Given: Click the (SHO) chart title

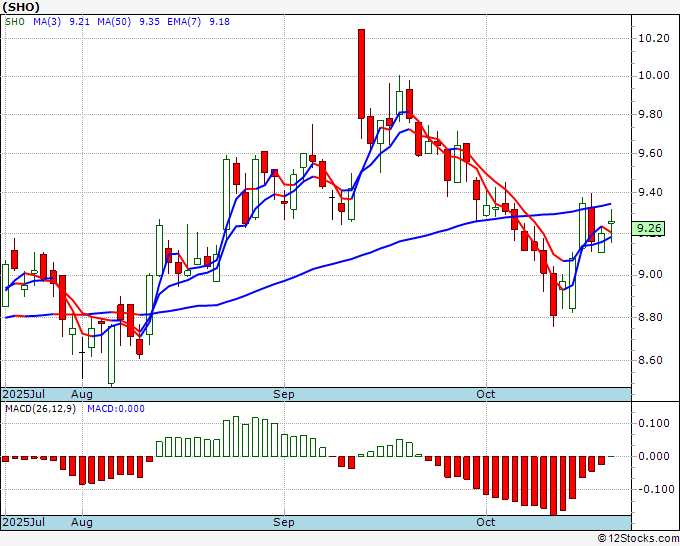Looking at the screenshot, I should pos(21,7).
